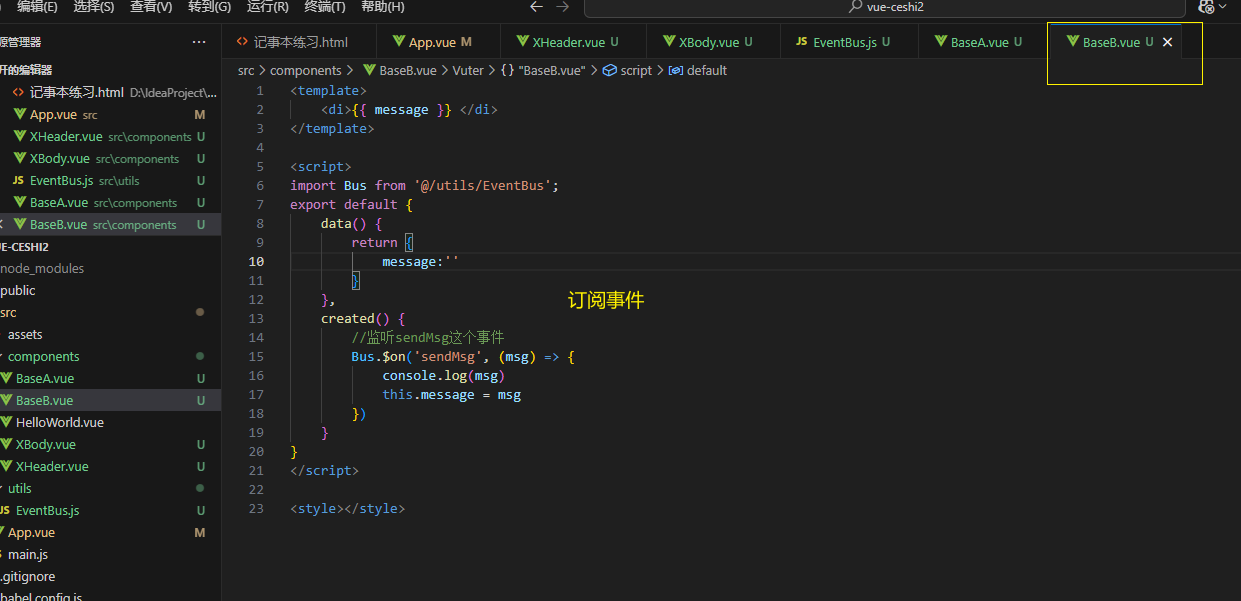The height and width of the screenshot is (601, 1241).
Task: Expand the node_modules folder
Action: 110,268
